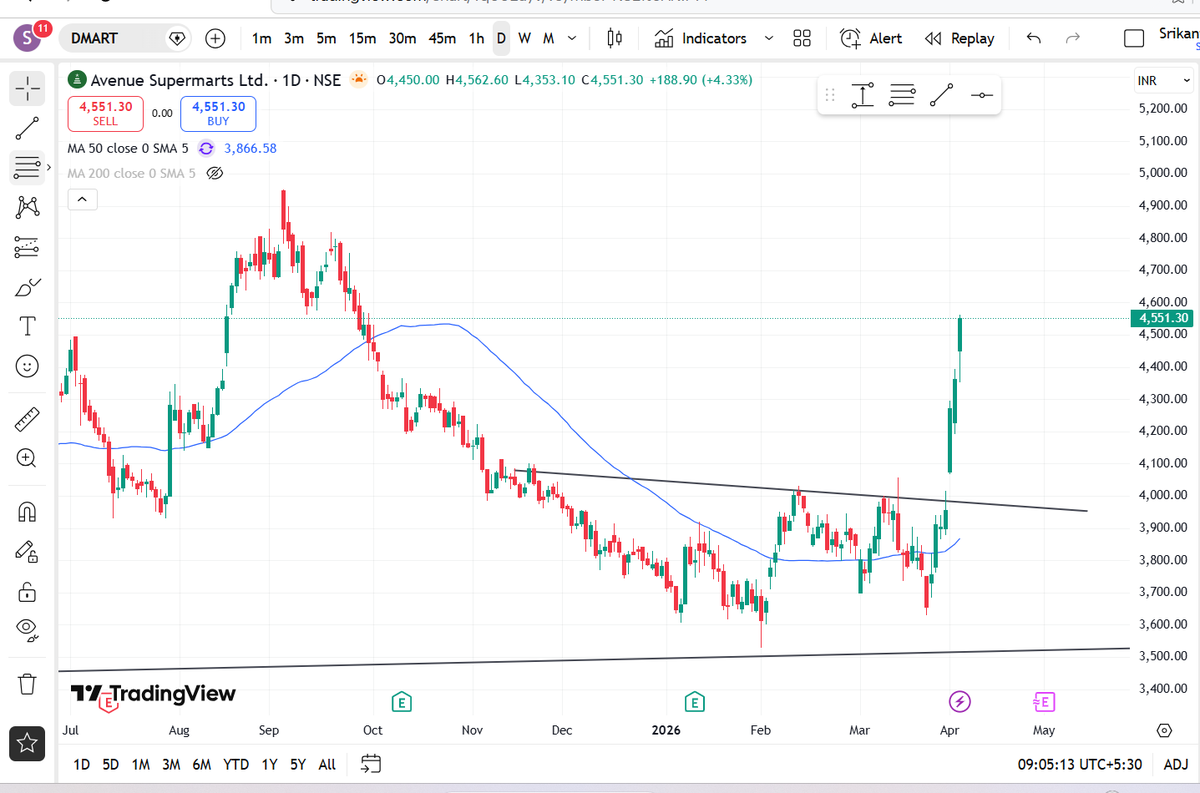Show All available chart history

point(327,764)
